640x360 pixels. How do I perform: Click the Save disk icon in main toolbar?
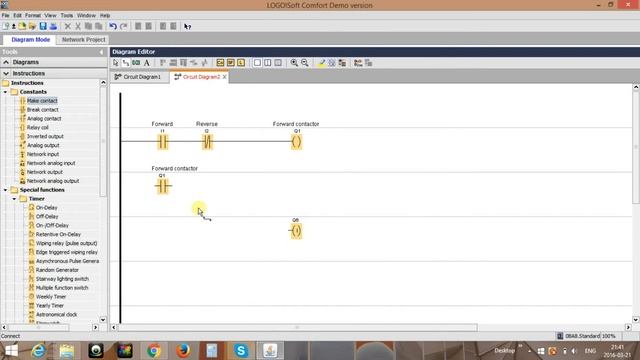[x=43, y=27]
